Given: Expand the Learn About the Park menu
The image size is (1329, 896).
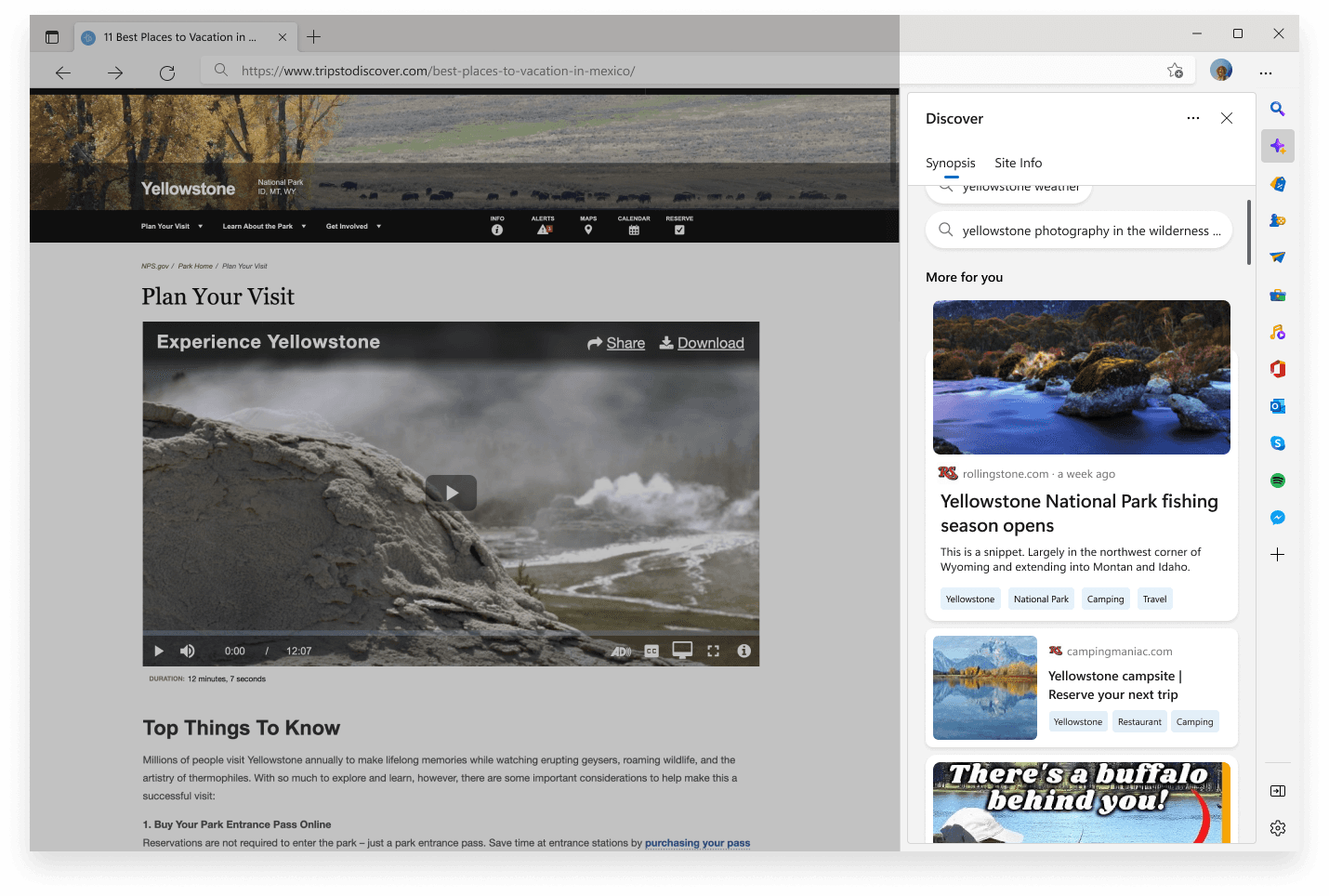Looking at the screenshot, I should (264, 226).
